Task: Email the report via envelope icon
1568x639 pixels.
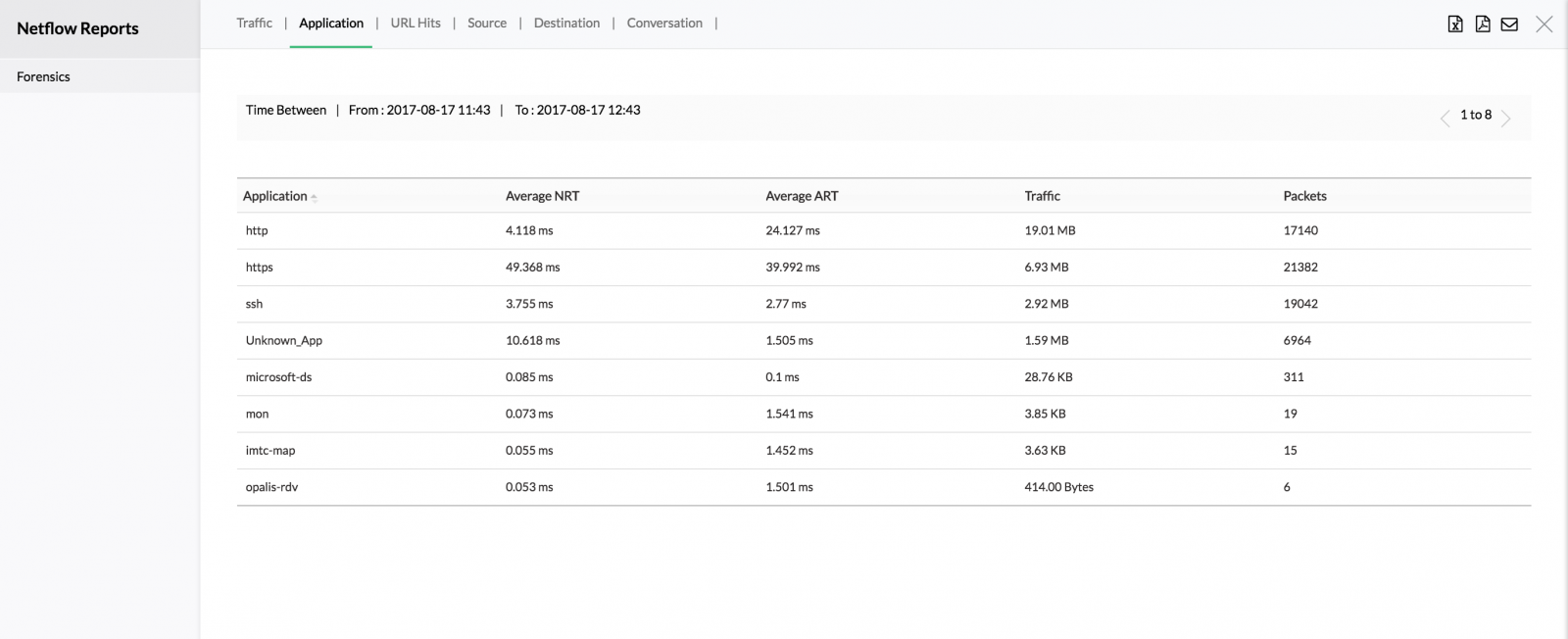Action: click(x=1509, y=25)
